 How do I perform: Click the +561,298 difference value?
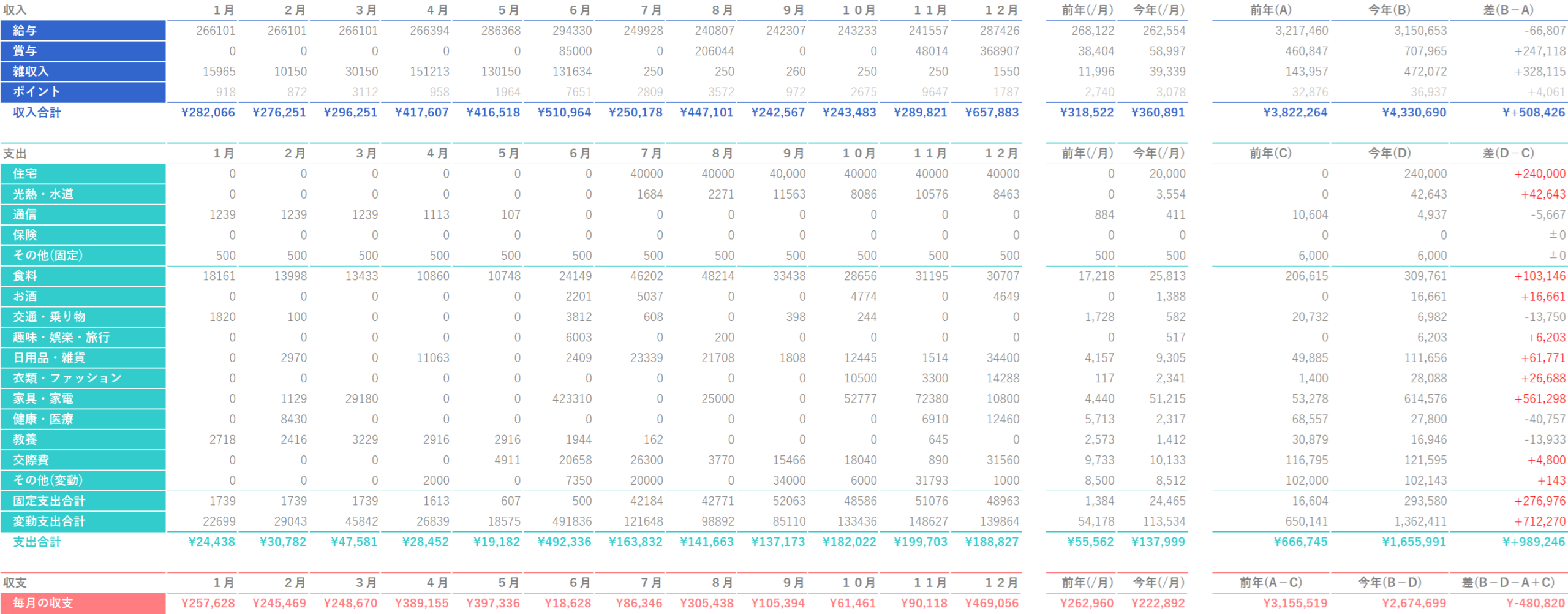pos(1539,399)
